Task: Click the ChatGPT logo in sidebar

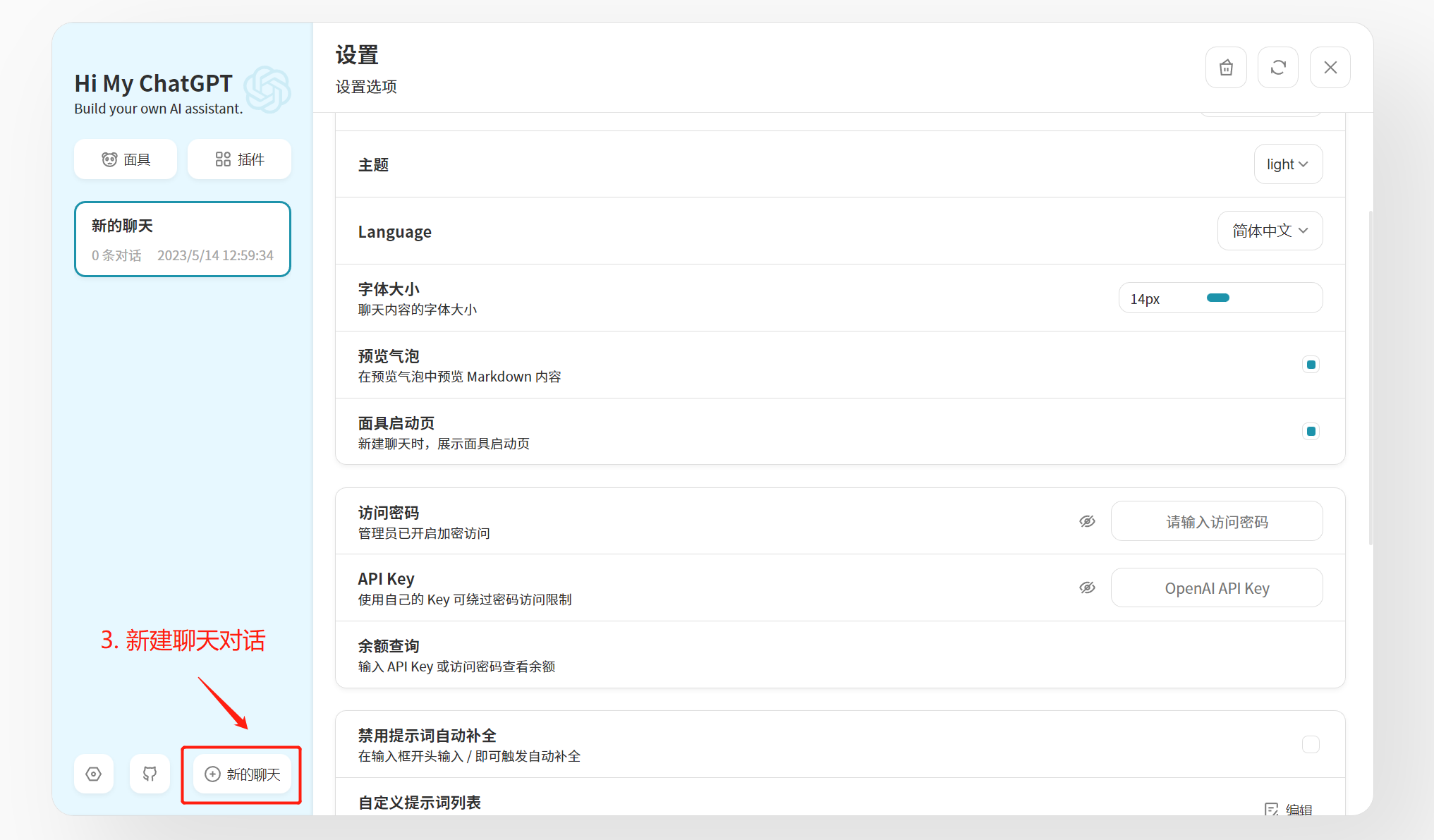Action: click(x=267, y=90)
